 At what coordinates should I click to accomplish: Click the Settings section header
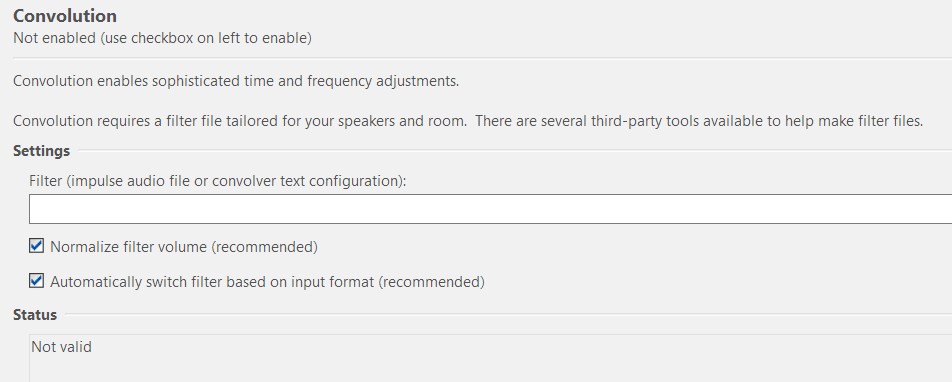click(41, 151)
